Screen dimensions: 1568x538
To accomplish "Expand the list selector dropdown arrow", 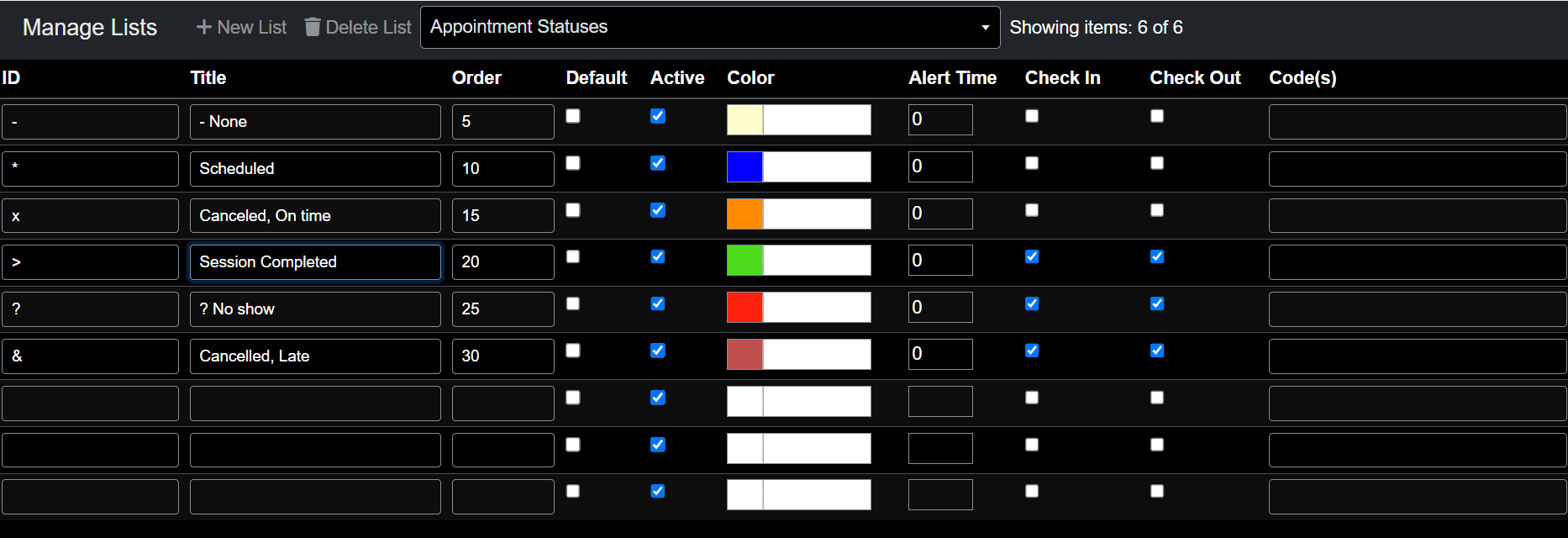I will pyautogui.click(x=985, y=28).
